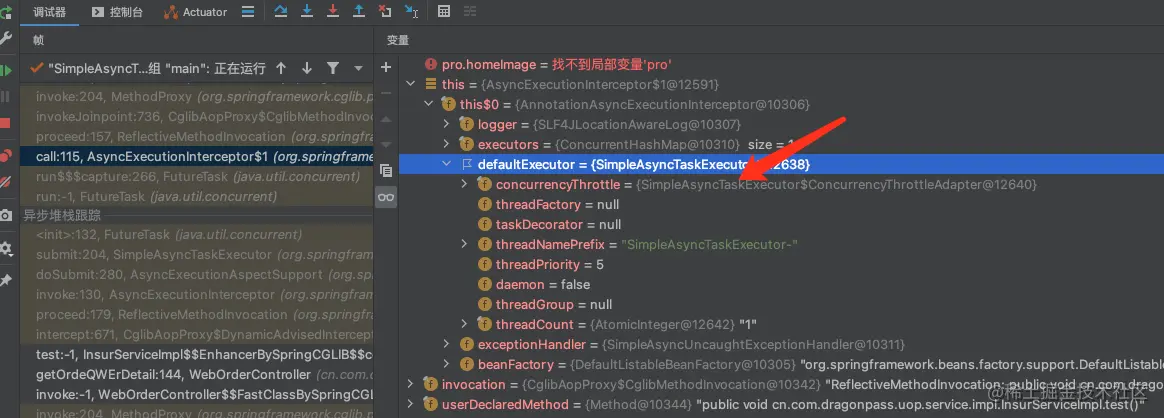Open debugger settings gear icon
This screenshot has width=1164, height=418.
pyautogui.click(x=6, y=248)
